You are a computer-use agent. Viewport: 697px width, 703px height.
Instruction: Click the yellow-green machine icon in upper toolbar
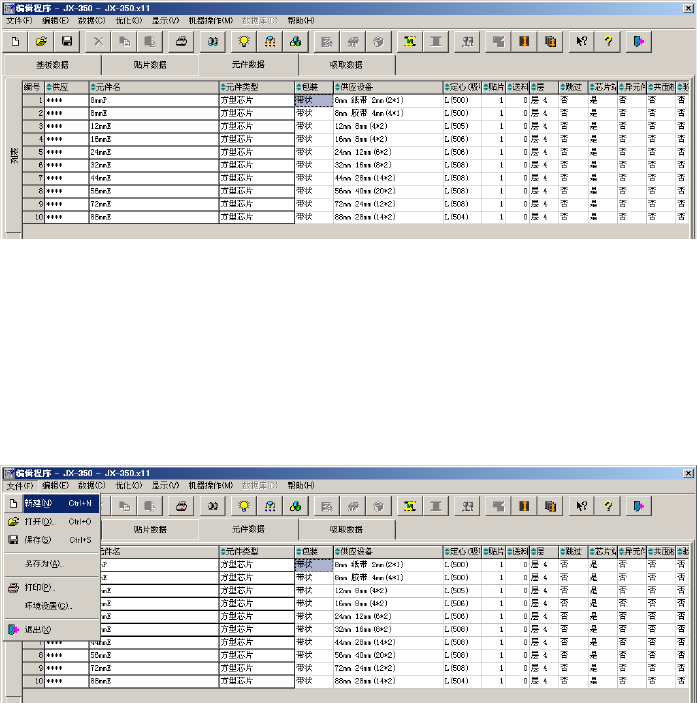(x=409, y=42)
